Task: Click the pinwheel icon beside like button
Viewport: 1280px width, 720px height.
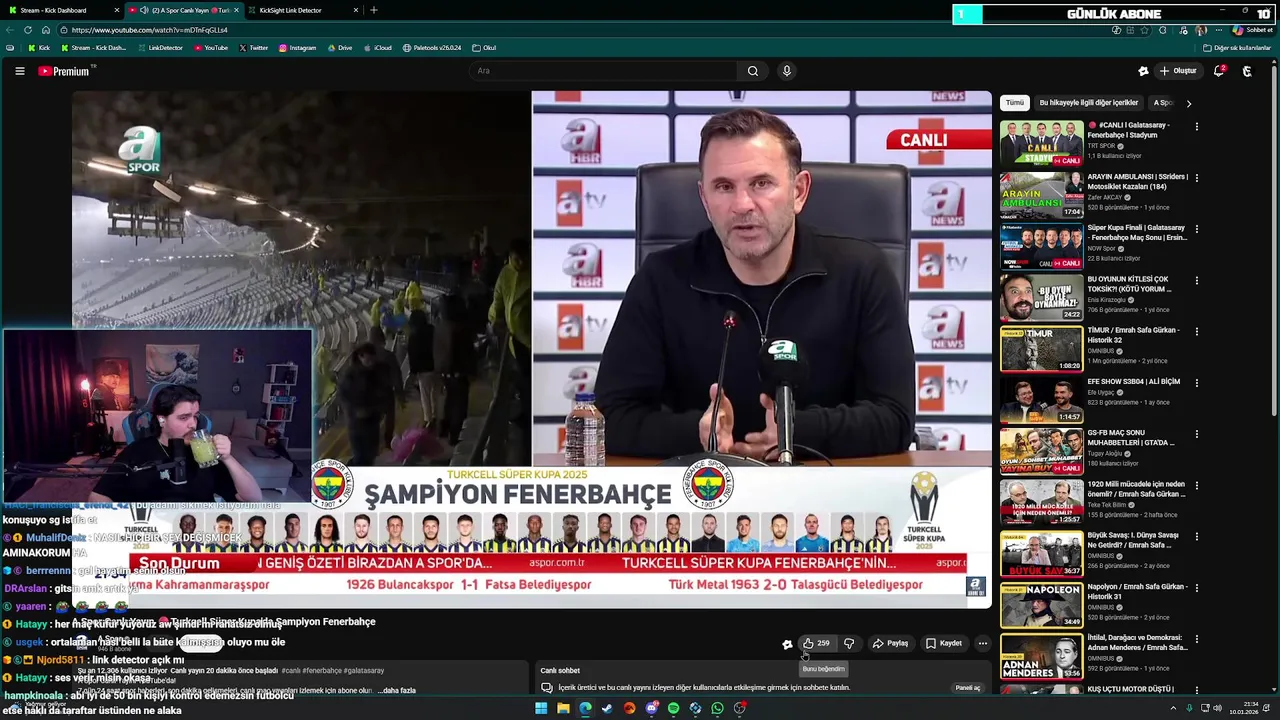Action: pos(787,644)
